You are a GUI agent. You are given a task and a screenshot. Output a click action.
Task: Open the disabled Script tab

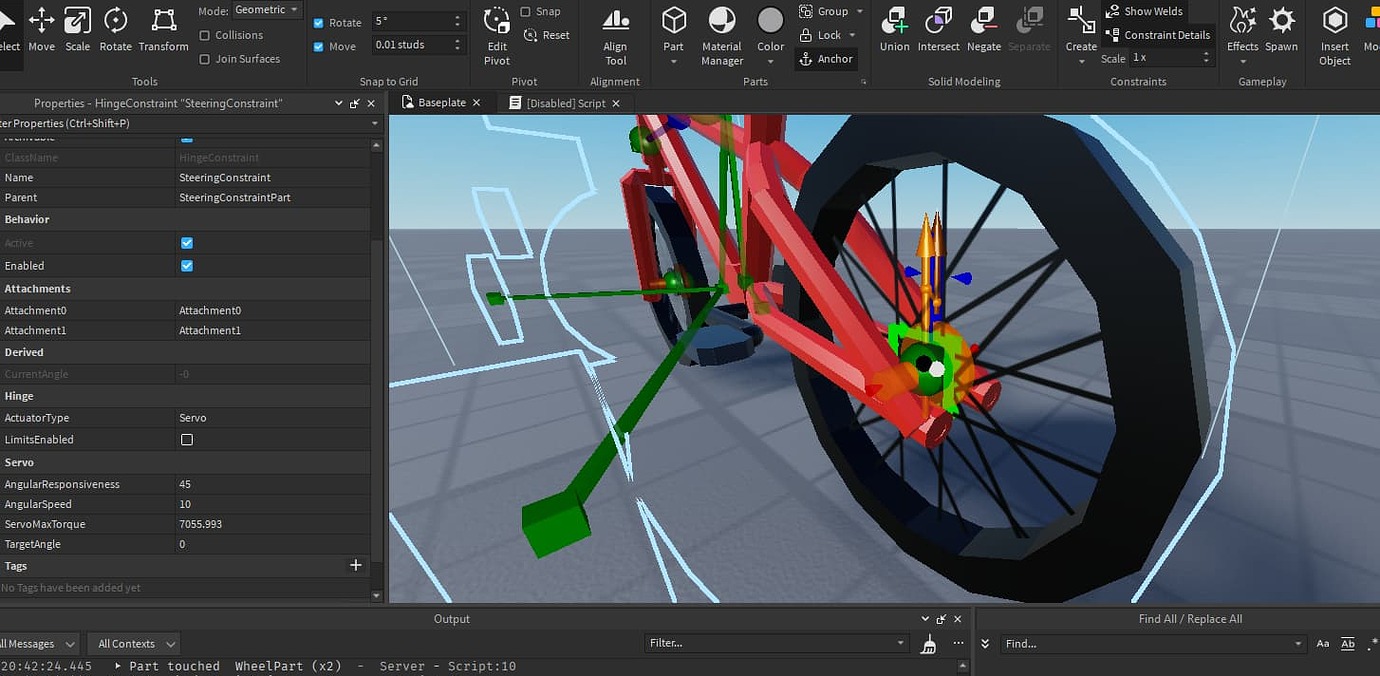(x=566, y=102)
